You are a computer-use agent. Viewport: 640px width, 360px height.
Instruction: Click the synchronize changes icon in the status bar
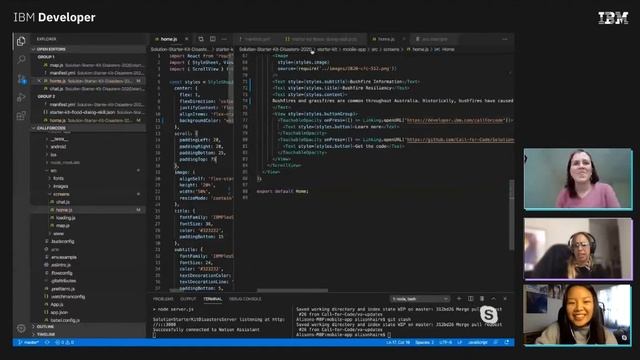[x=47, y=342]
